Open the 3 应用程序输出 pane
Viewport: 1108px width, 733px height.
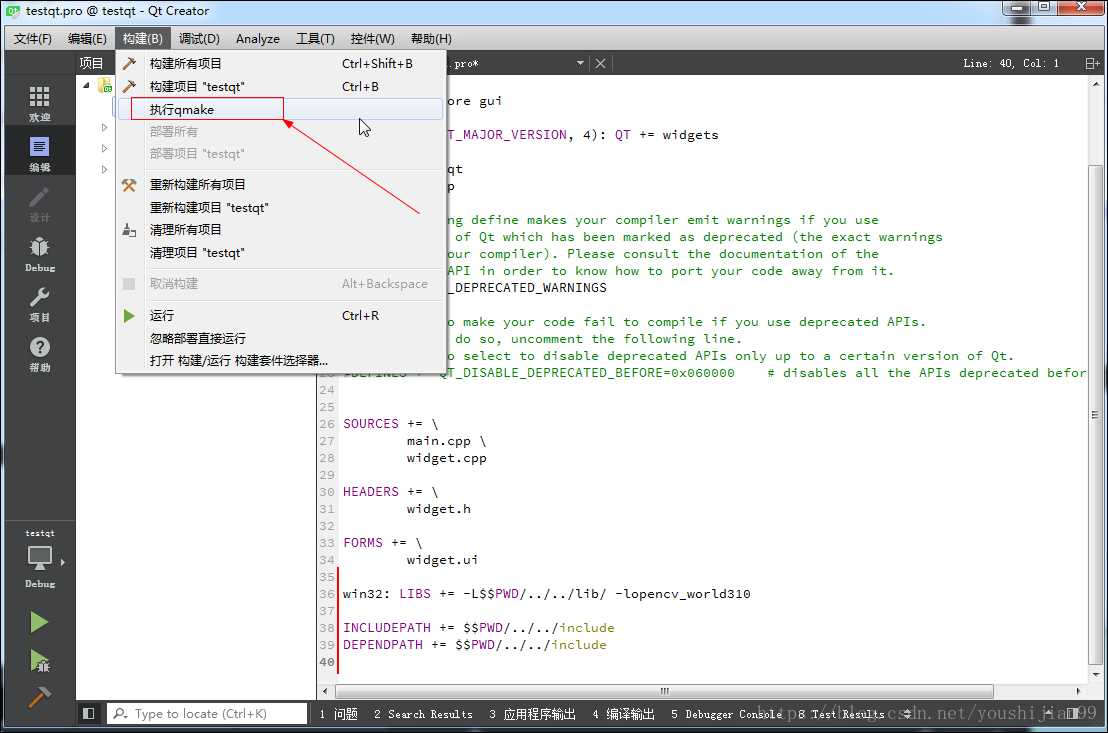(x=532, y=714)
